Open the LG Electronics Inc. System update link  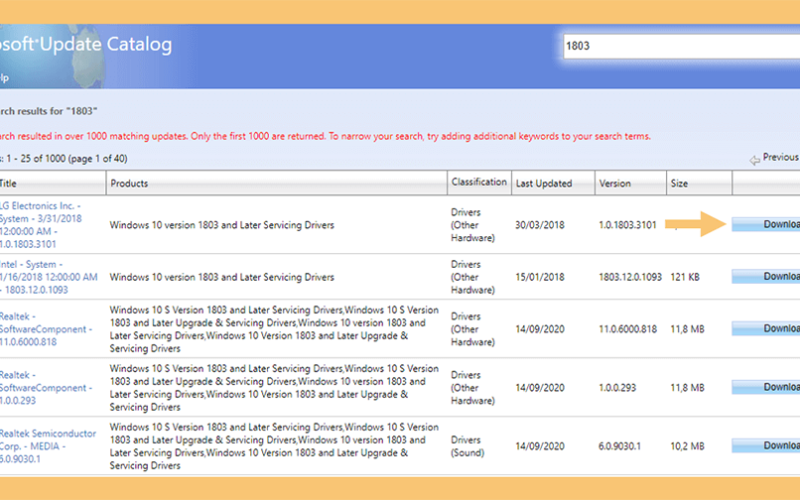point(41,225)
